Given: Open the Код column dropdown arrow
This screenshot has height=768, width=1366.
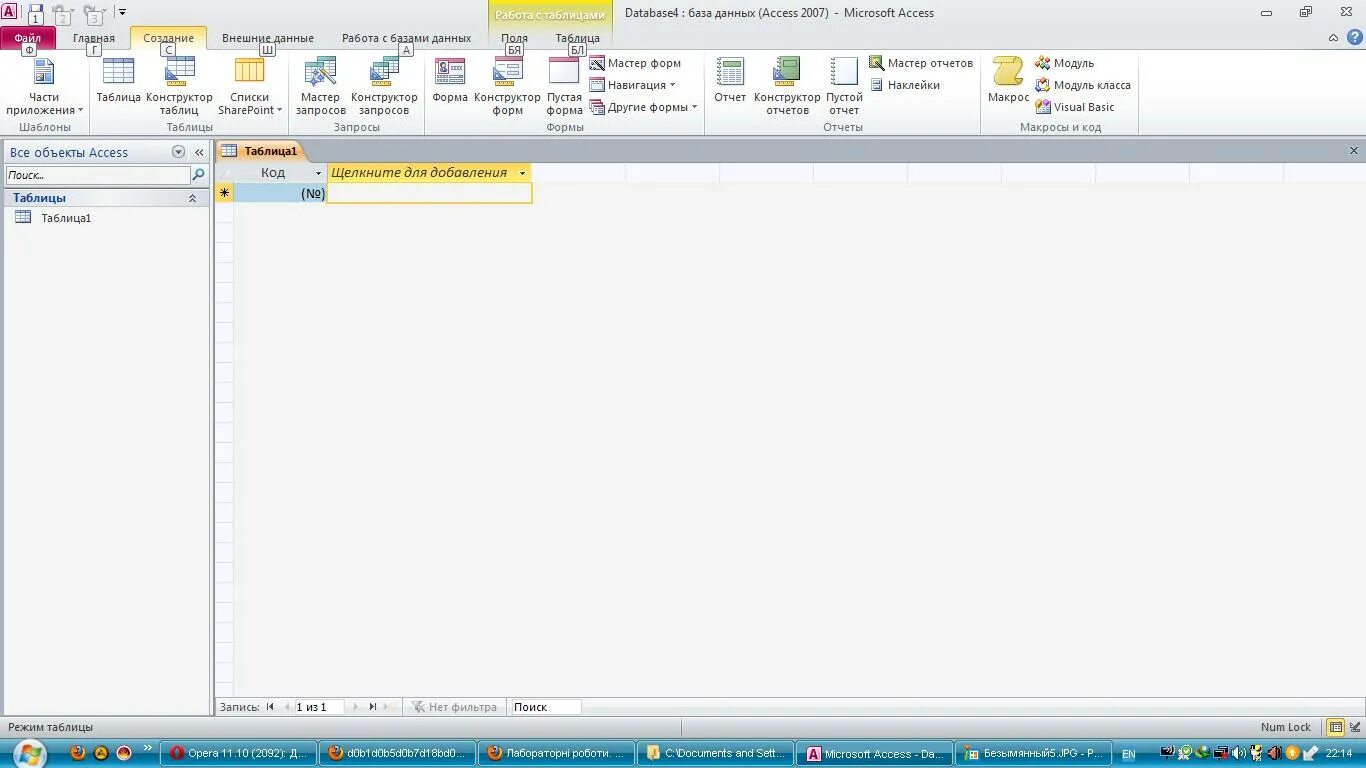Looking at the screenshot, I should point(319,173).
